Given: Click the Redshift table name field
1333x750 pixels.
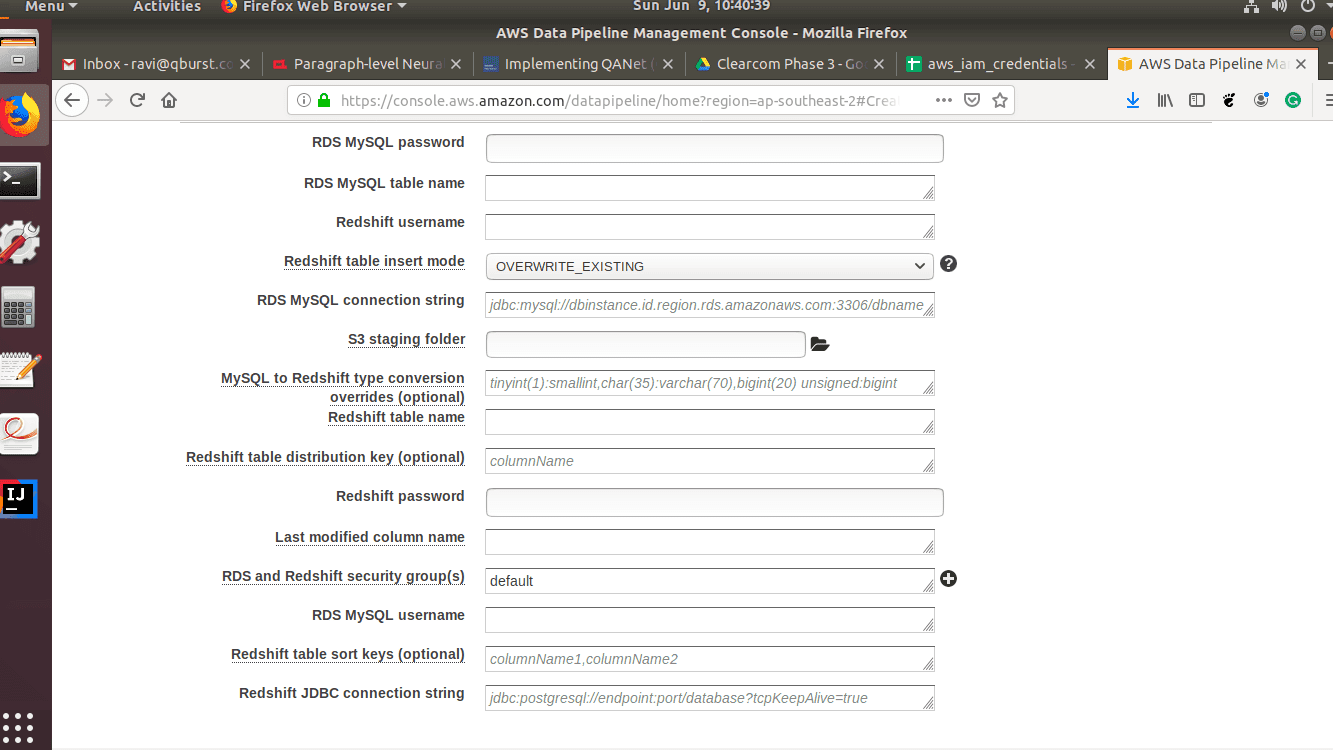Looking at the screenshot, I should click(709, 422).
